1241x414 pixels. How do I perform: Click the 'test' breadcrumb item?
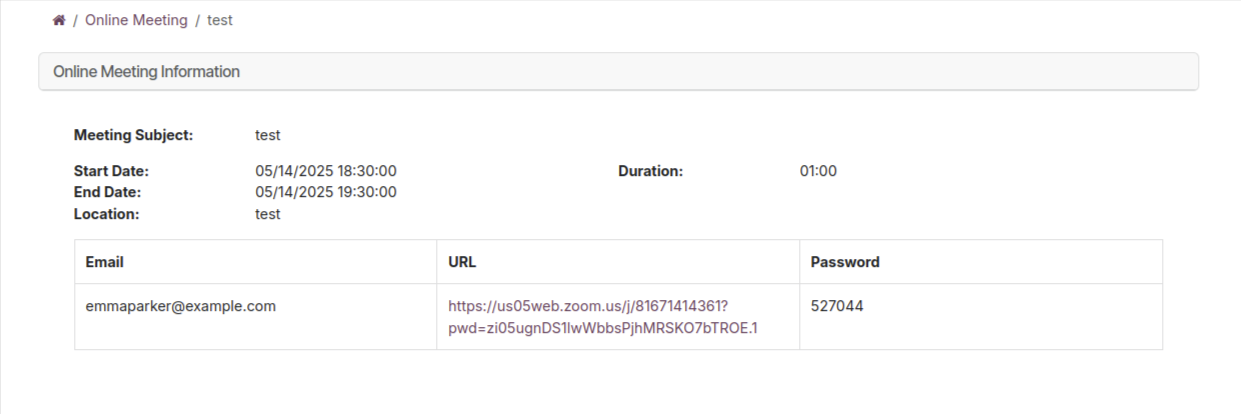[220, 20]
